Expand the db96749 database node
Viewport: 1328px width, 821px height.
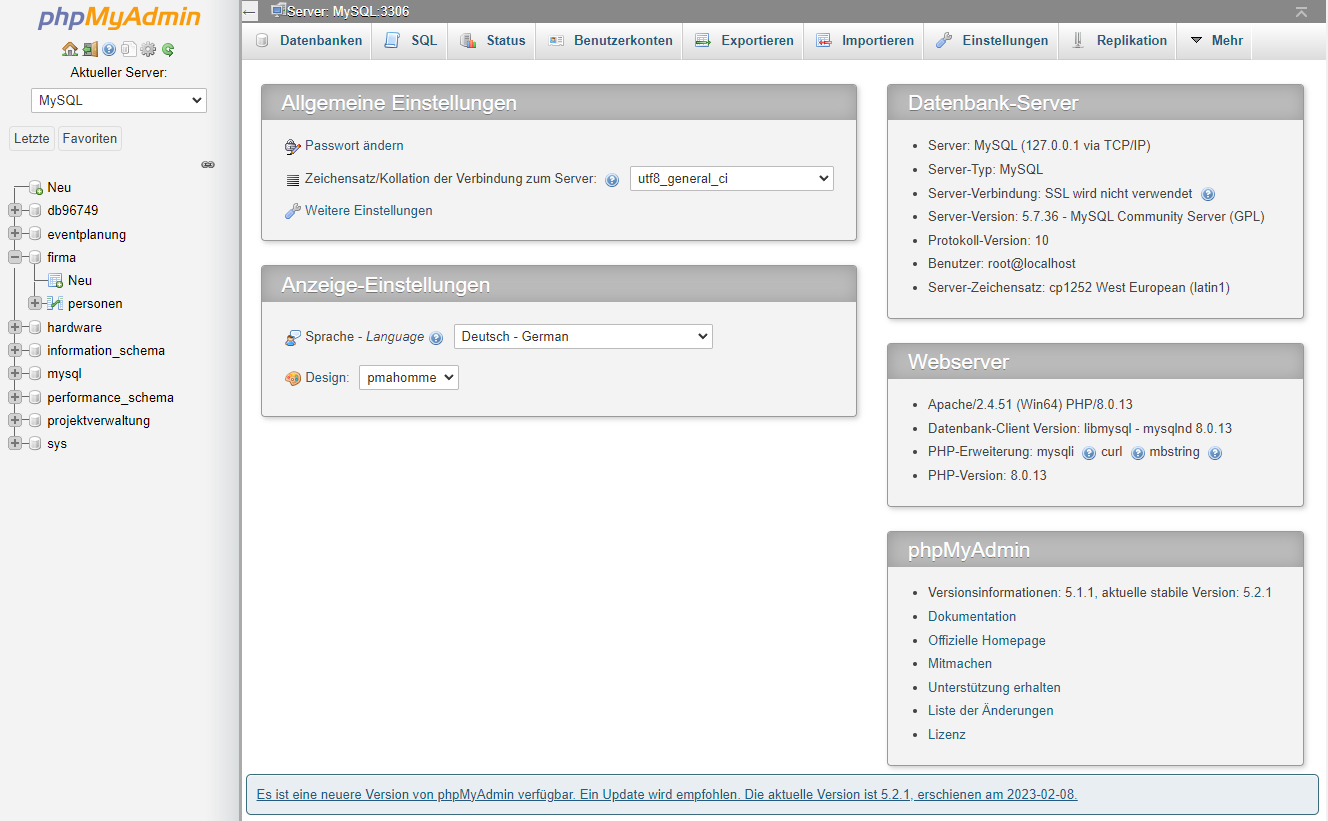(x=14, y=211)
